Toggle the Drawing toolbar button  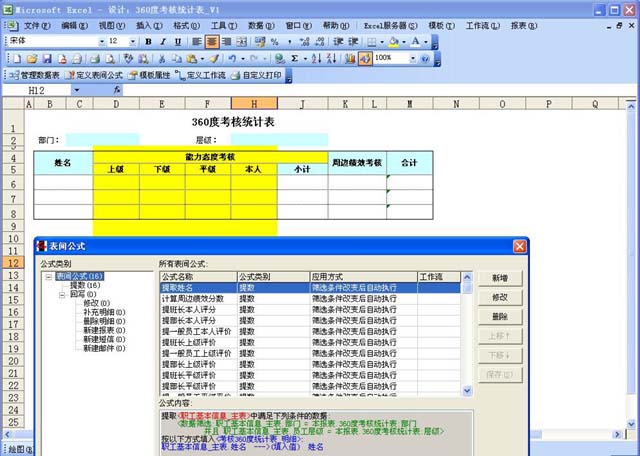point(365,58)
